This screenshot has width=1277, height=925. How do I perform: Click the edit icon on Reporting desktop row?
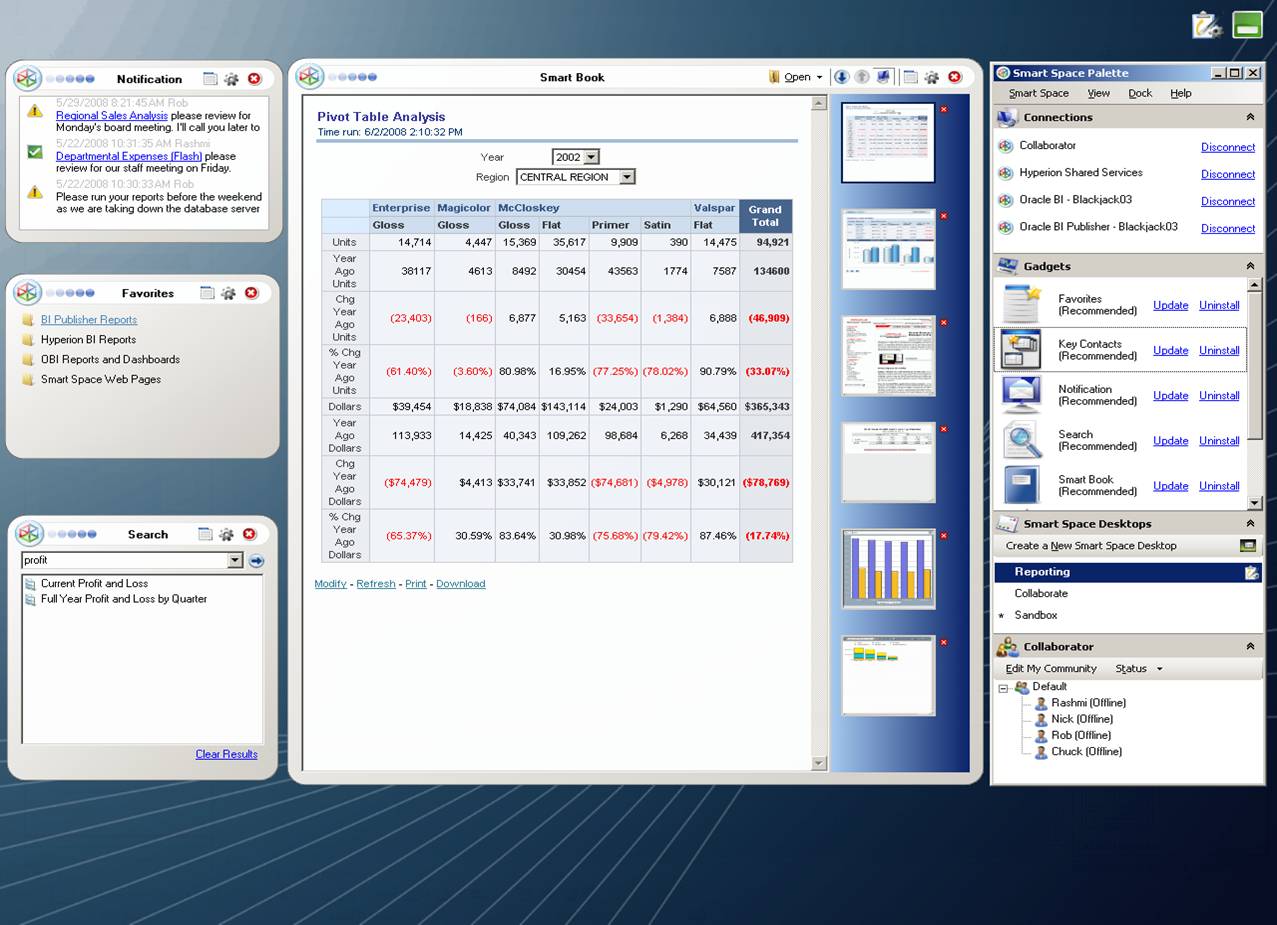[1251, 572]
